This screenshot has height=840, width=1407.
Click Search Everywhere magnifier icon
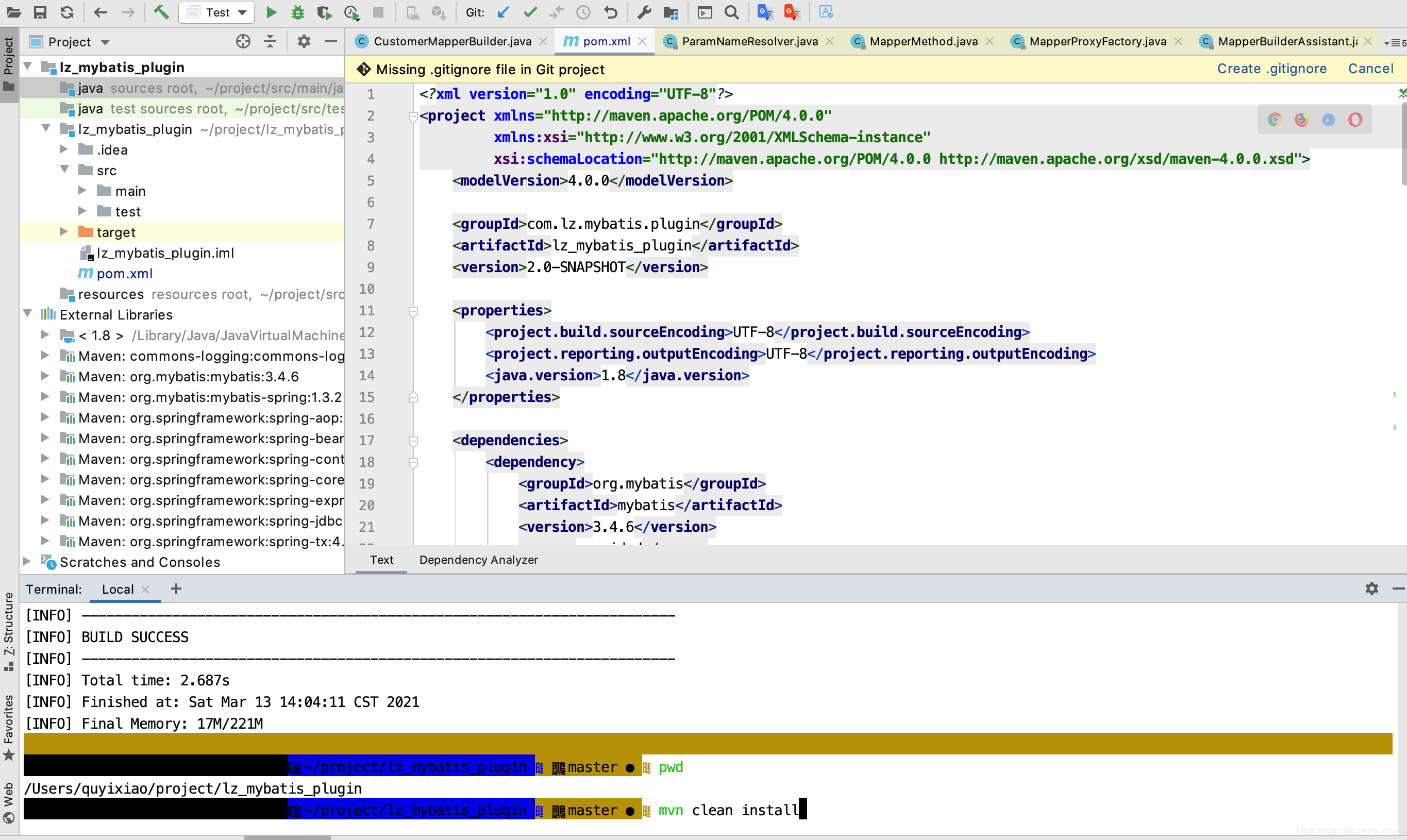(x=732, y=12)
